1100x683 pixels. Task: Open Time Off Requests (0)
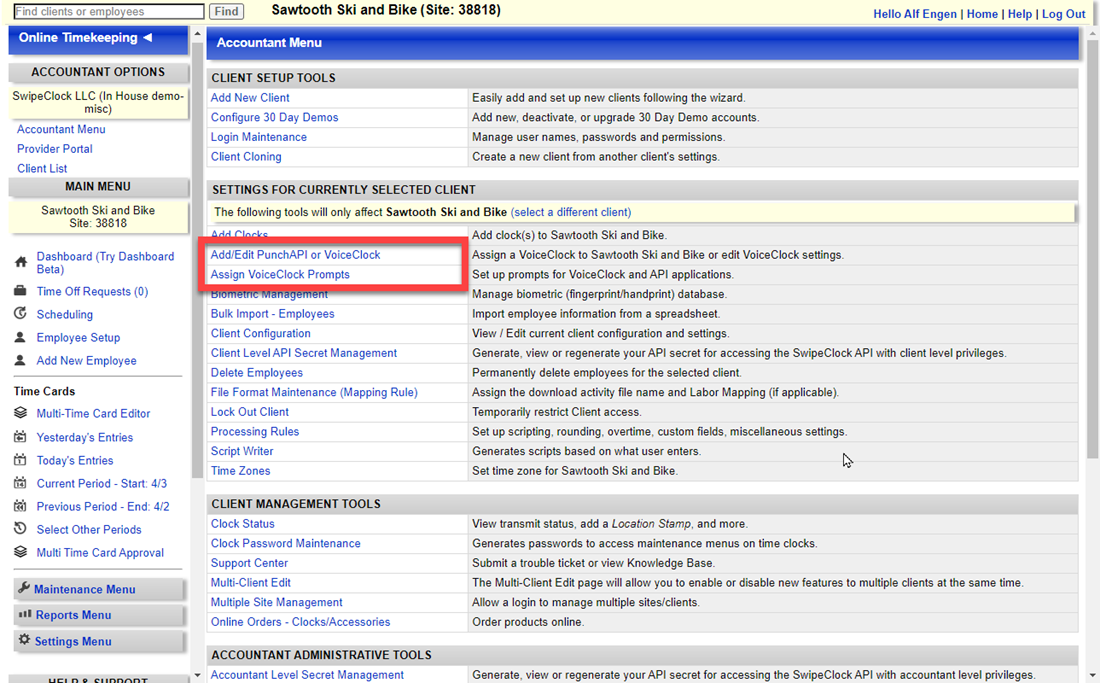[92, 291]
